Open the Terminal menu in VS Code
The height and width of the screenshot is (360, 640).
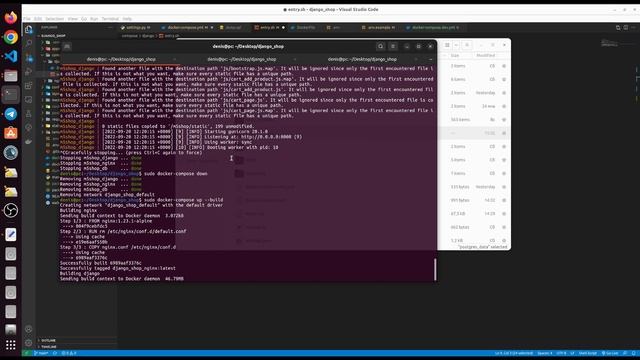pos(110,19)
